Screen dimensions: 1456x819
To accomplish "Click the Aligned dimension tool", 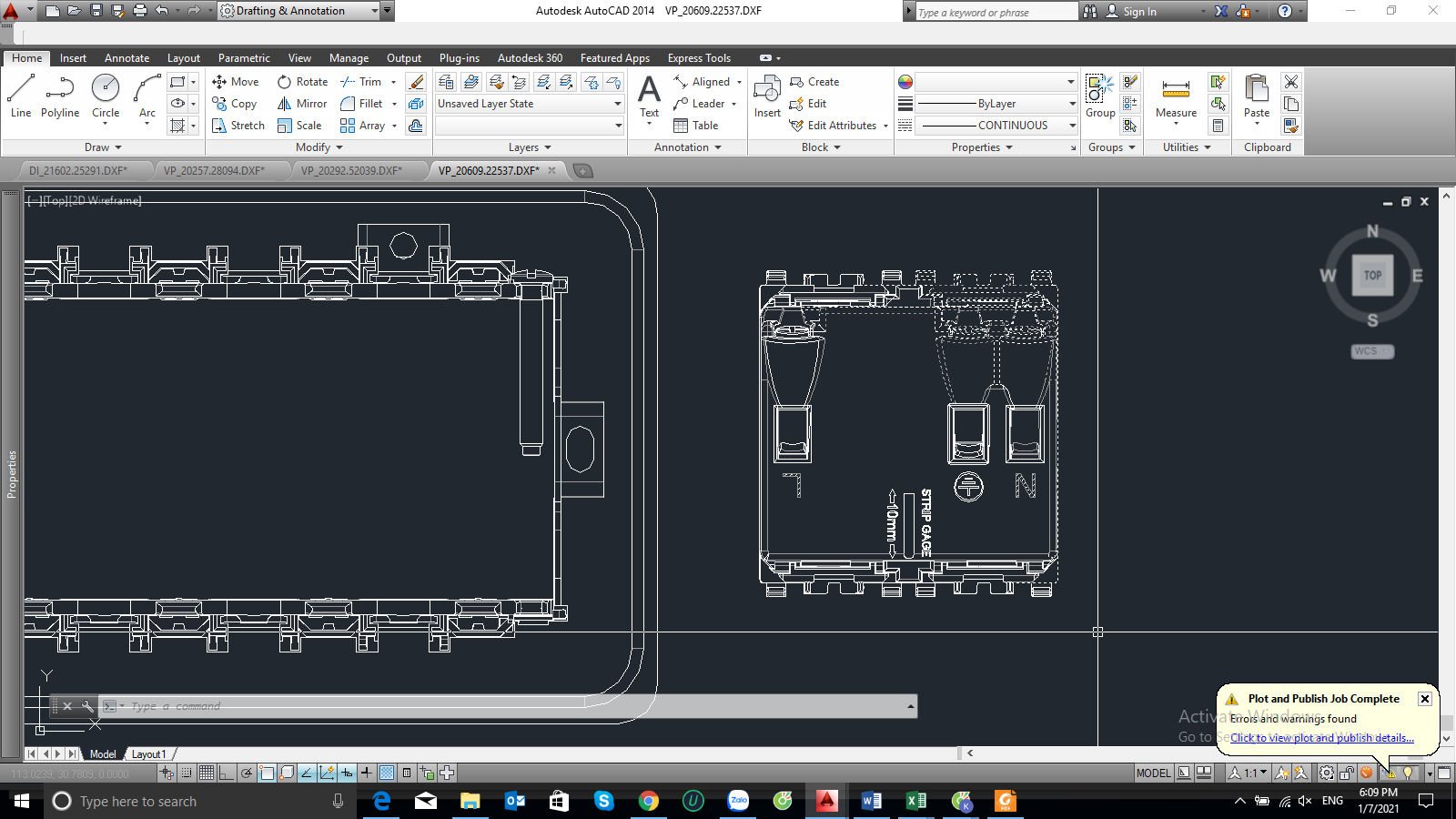I will pyautogui.click(x=702, y=82).
